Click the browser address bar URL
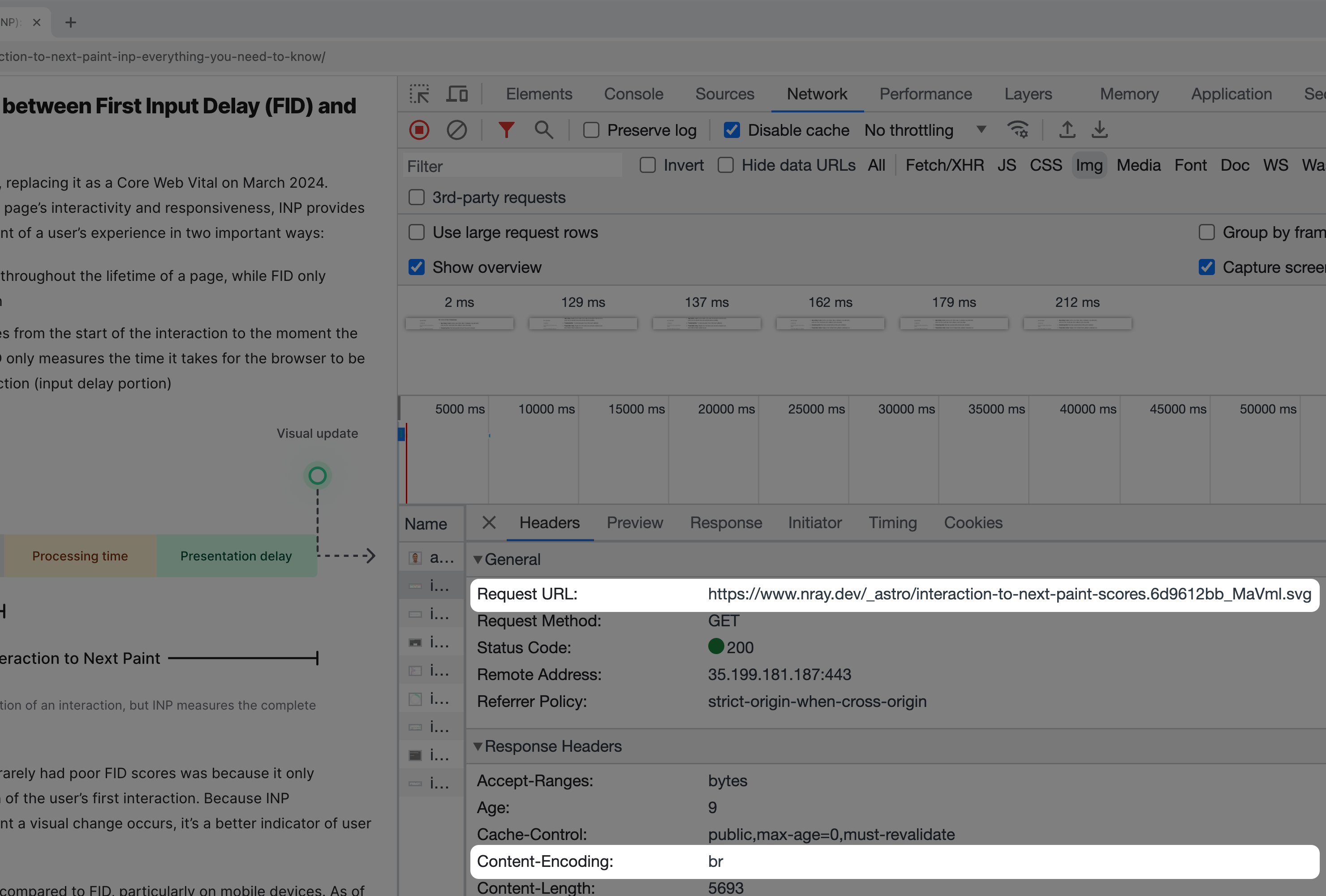 coord(163,56)
